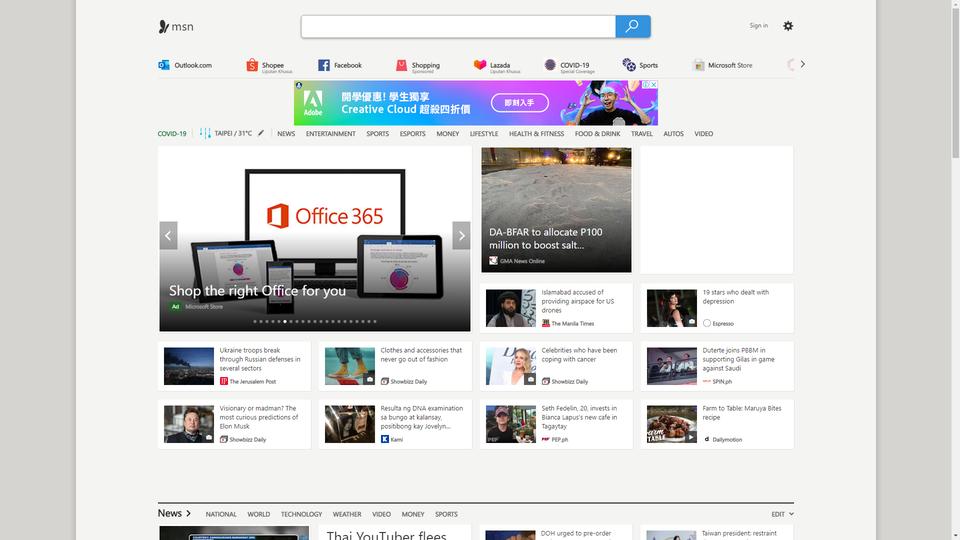
Task: Click the Jerusalem Post source icon
Action: click(223, 381)
